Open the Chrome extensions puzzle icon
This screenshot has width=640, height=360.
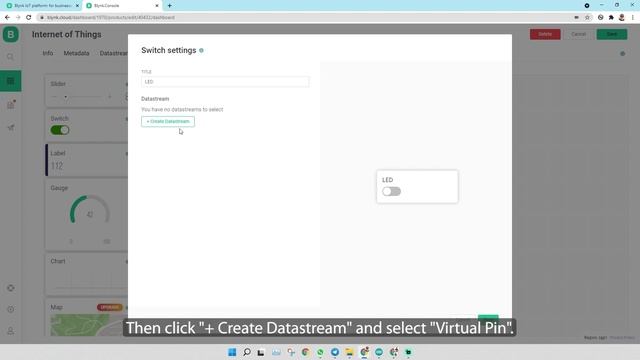point(611,18)
